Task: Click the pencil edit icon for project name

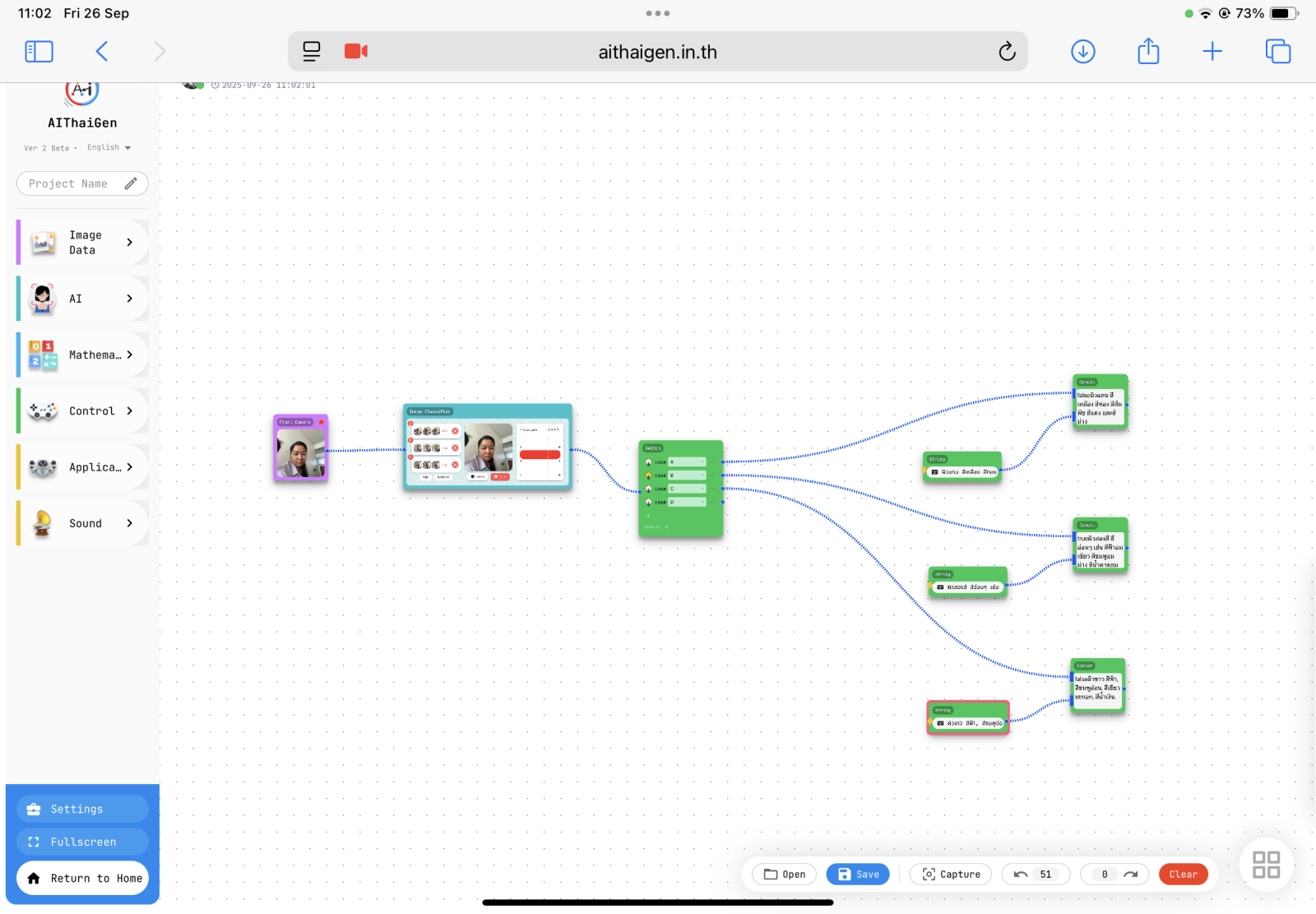Action: pyautogui.click(x=131, y=183)
